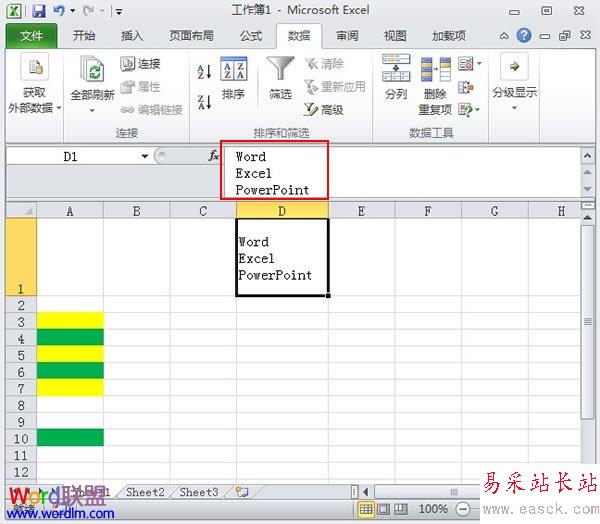Click the Select All corner button

21,211
